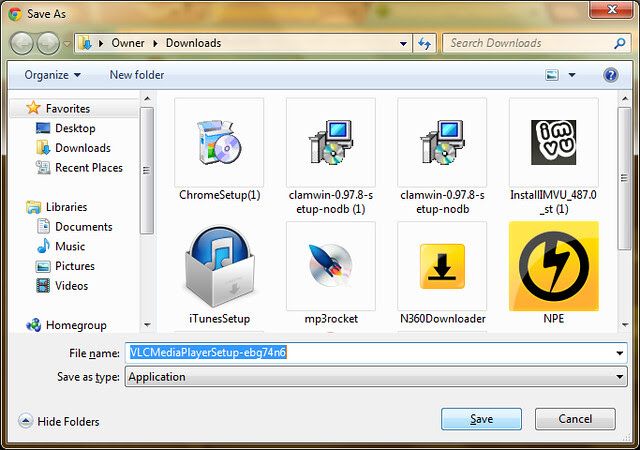Click Downloads in the address breadcrumb
640x450 pixels.
coord(193,43)
